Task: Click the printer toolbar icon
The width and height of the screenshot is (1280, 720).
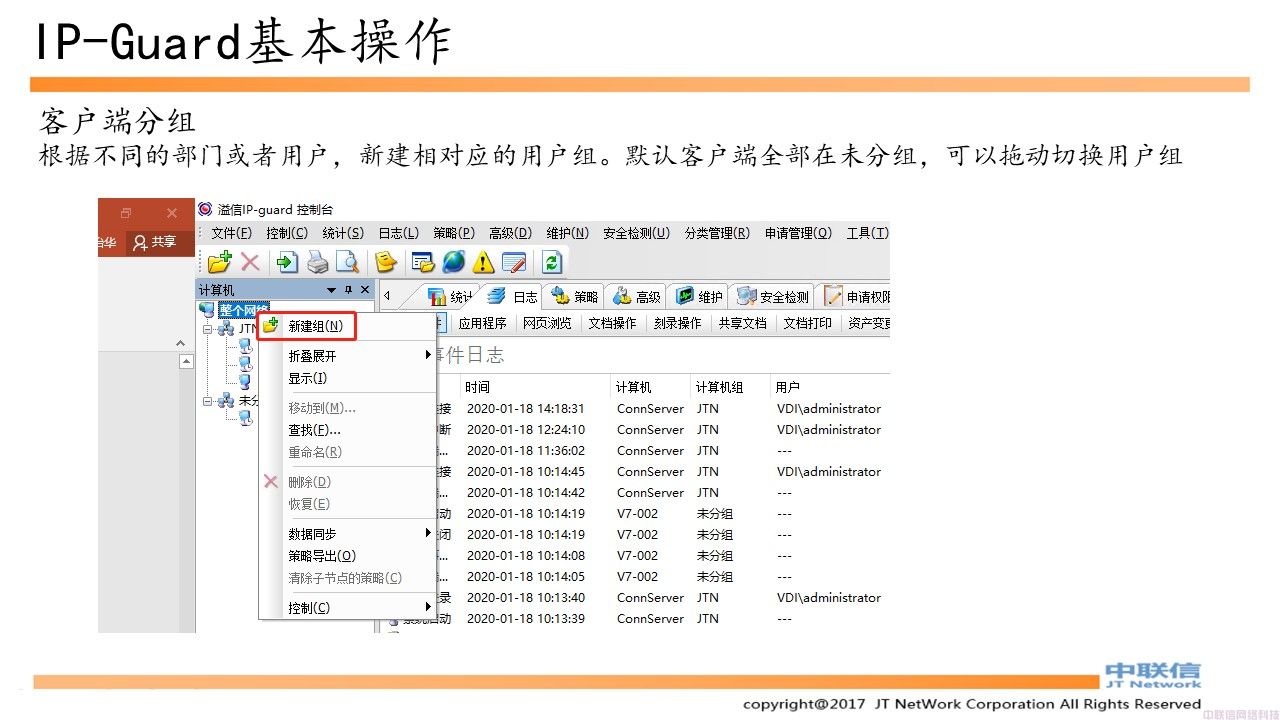Action: pos(318,262)
